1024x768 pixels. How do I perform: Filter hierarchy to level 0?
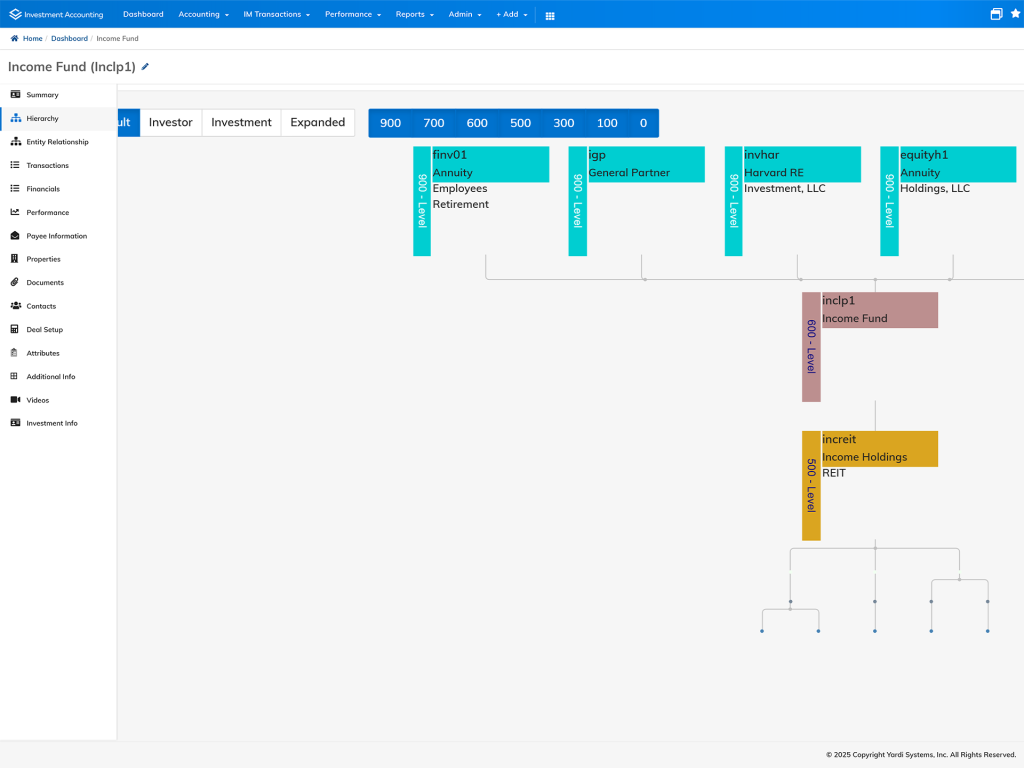[x=643, y=123]
